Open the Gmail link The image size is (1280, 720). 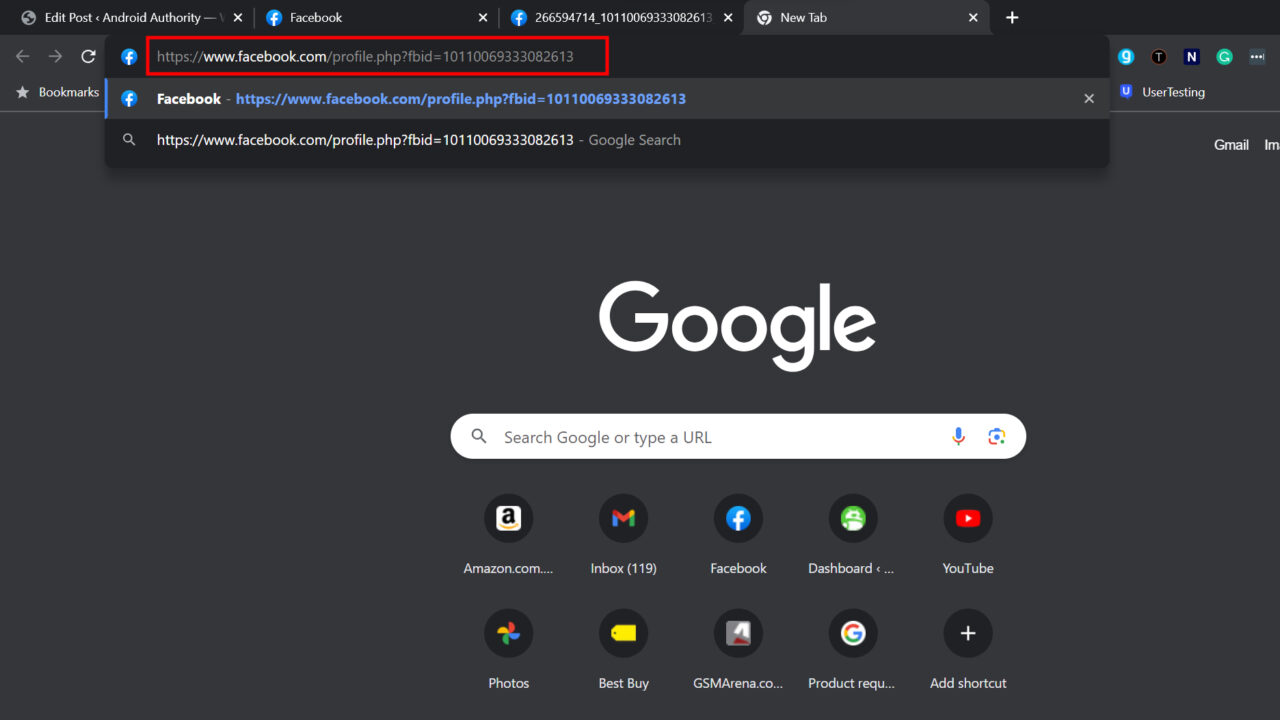click(x=1231, y=144)
